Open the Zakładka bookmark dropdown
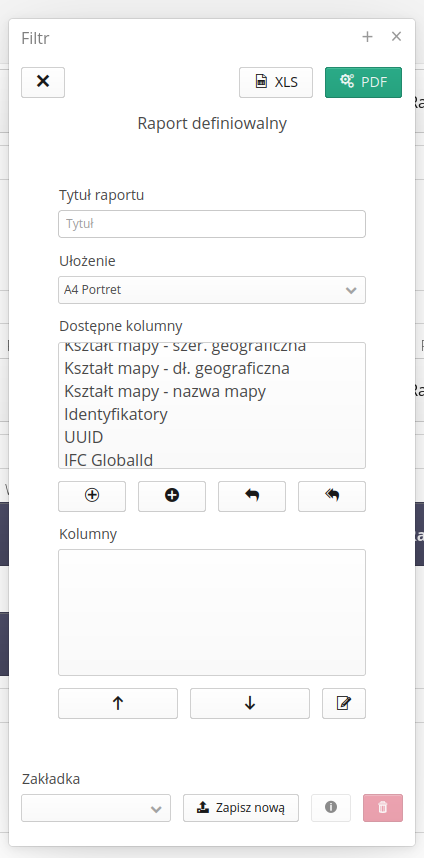The image size is (424, 858). 96,808
